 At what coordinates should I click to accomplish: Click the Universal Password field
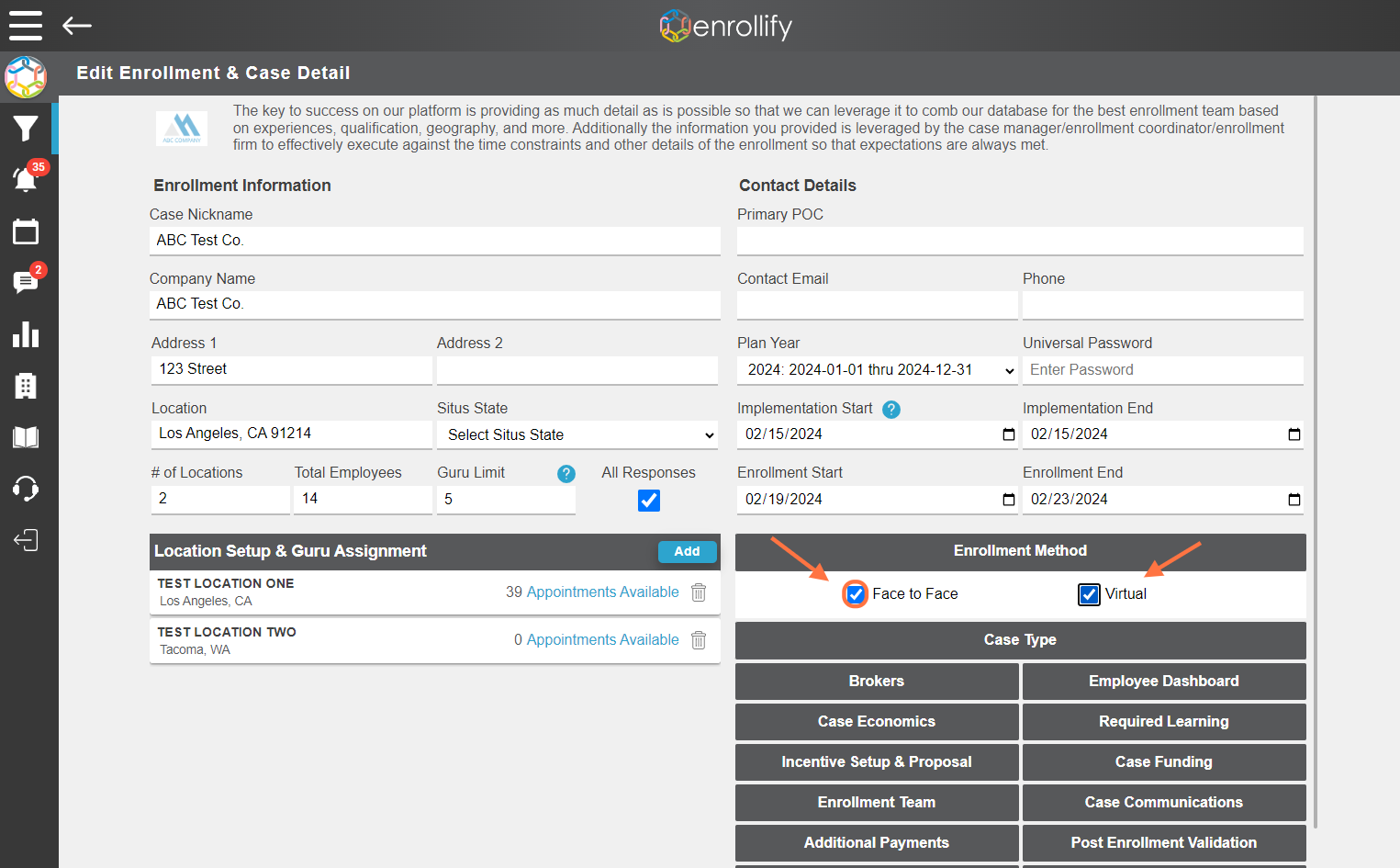tap(1163, 370)
